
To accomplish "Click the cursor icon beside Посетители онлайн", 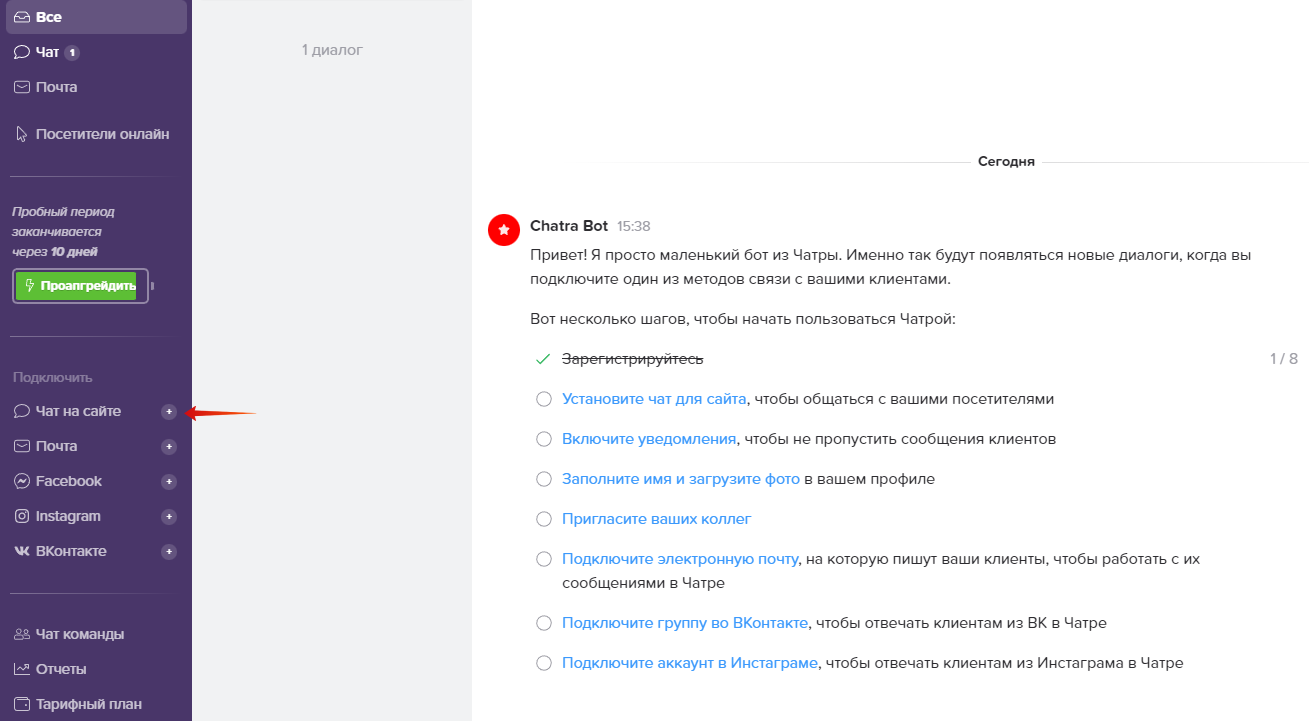I will pyautogui.click(x=22, y=134).
